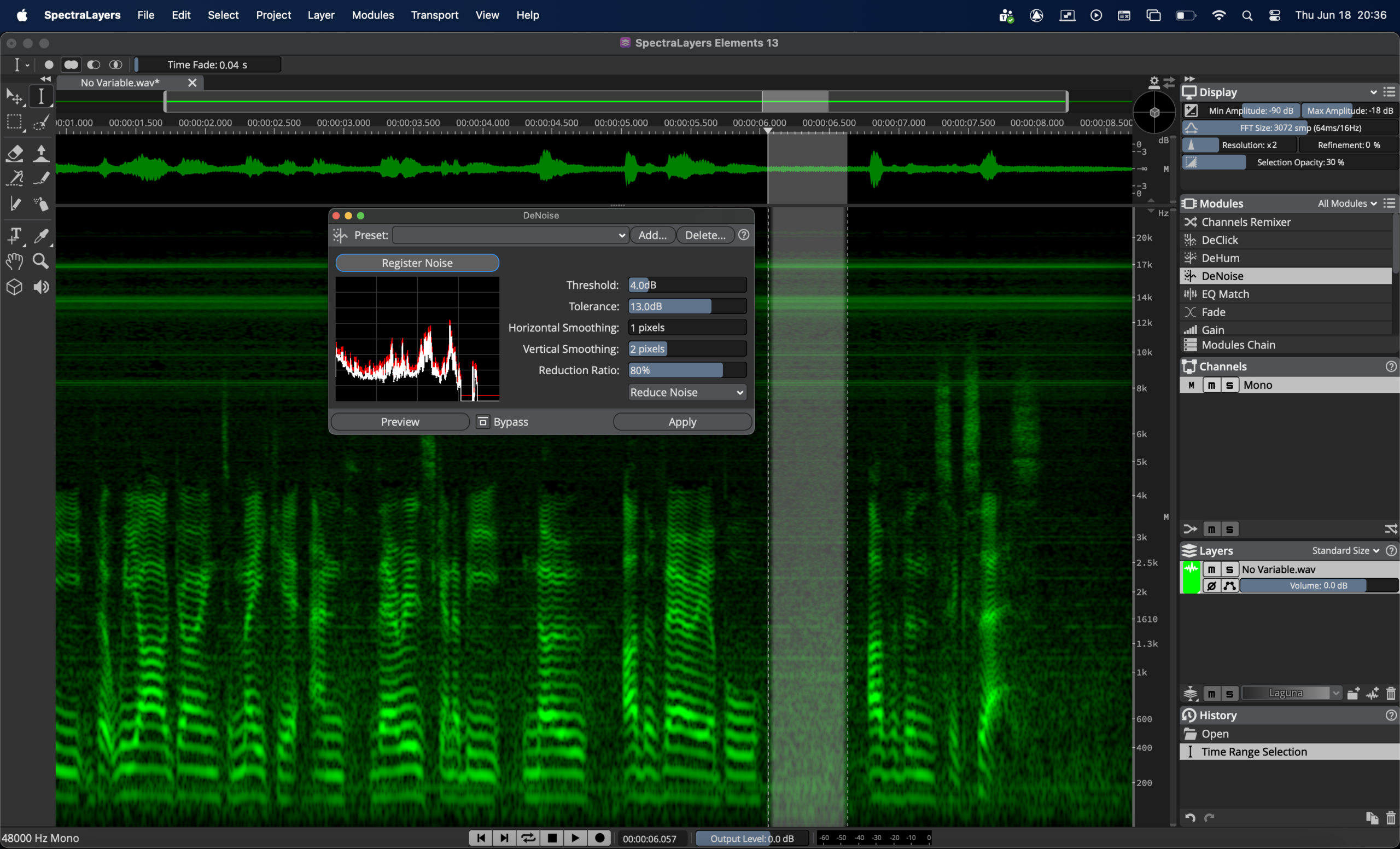Open Channels panel help icon

[x=1390, y=367]
